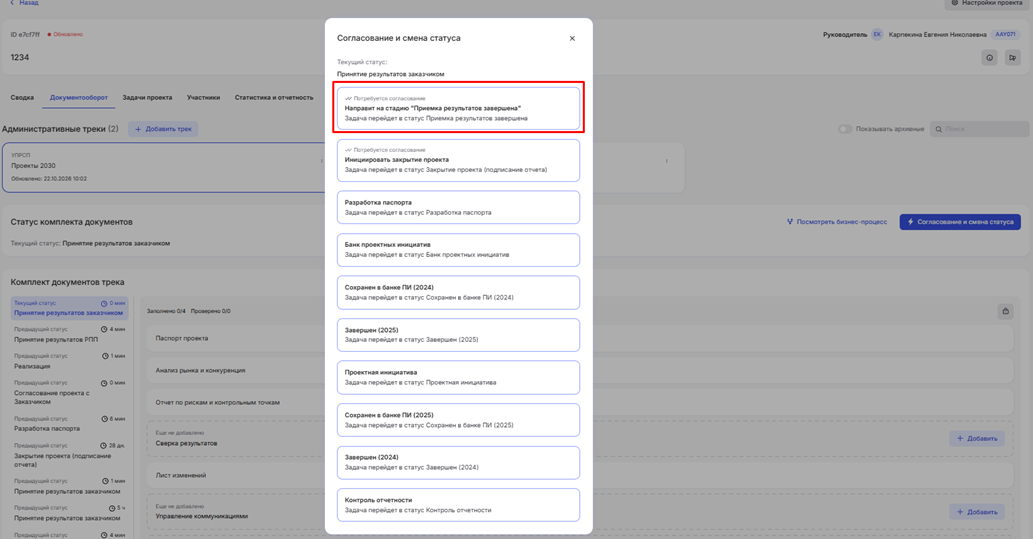Image resolution: width=1033 pixels, height=539 pixels.
Task: Select the Проектная инициатива status option
Action: click(x=459, y=378)
